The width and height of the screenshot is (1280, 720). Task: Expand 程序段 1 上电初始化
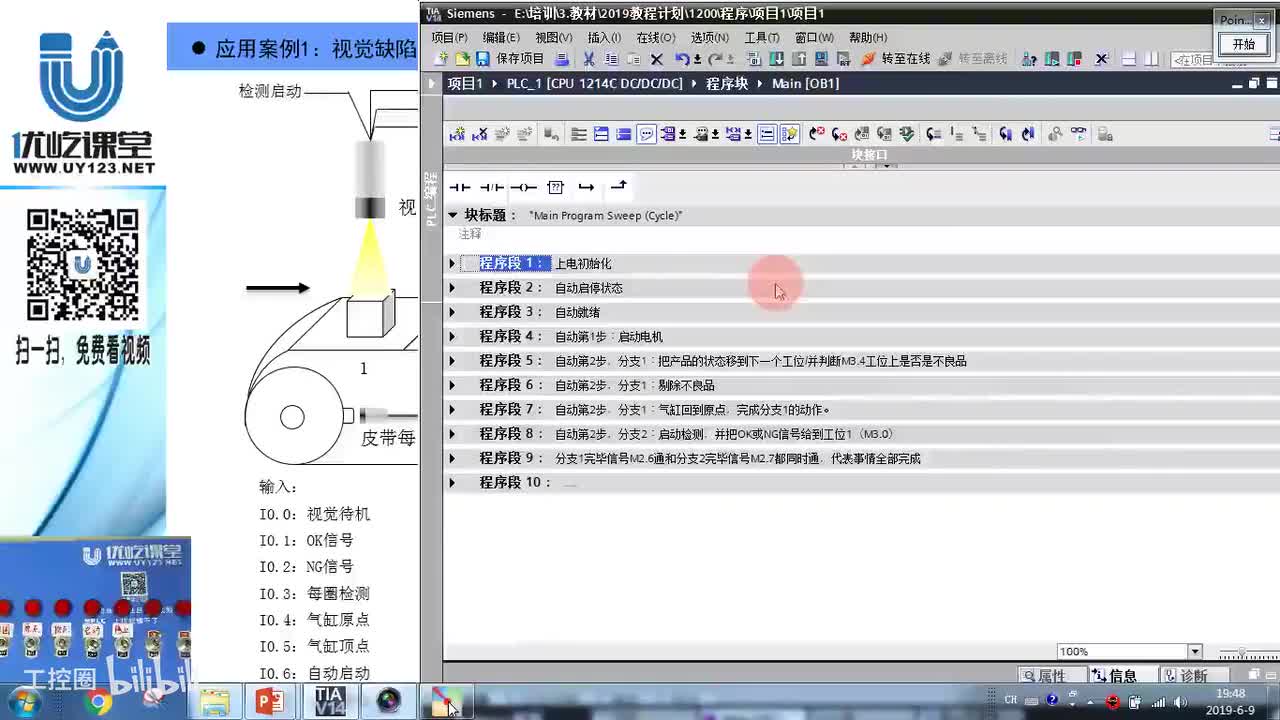[x=452, y=263]
